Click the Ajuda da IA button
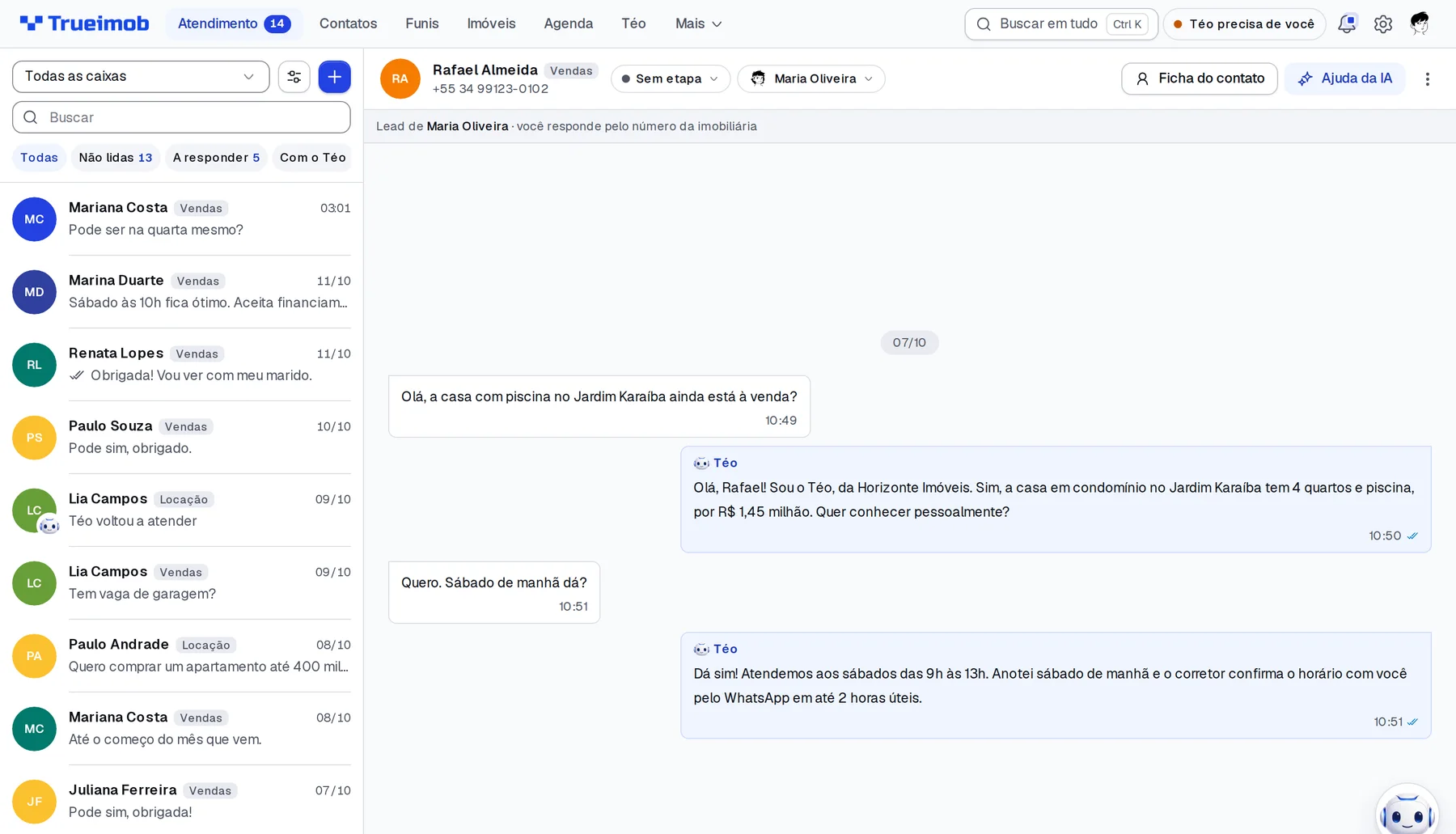1456x834 pixels. pyautogui.click(x=1345, y=78)
